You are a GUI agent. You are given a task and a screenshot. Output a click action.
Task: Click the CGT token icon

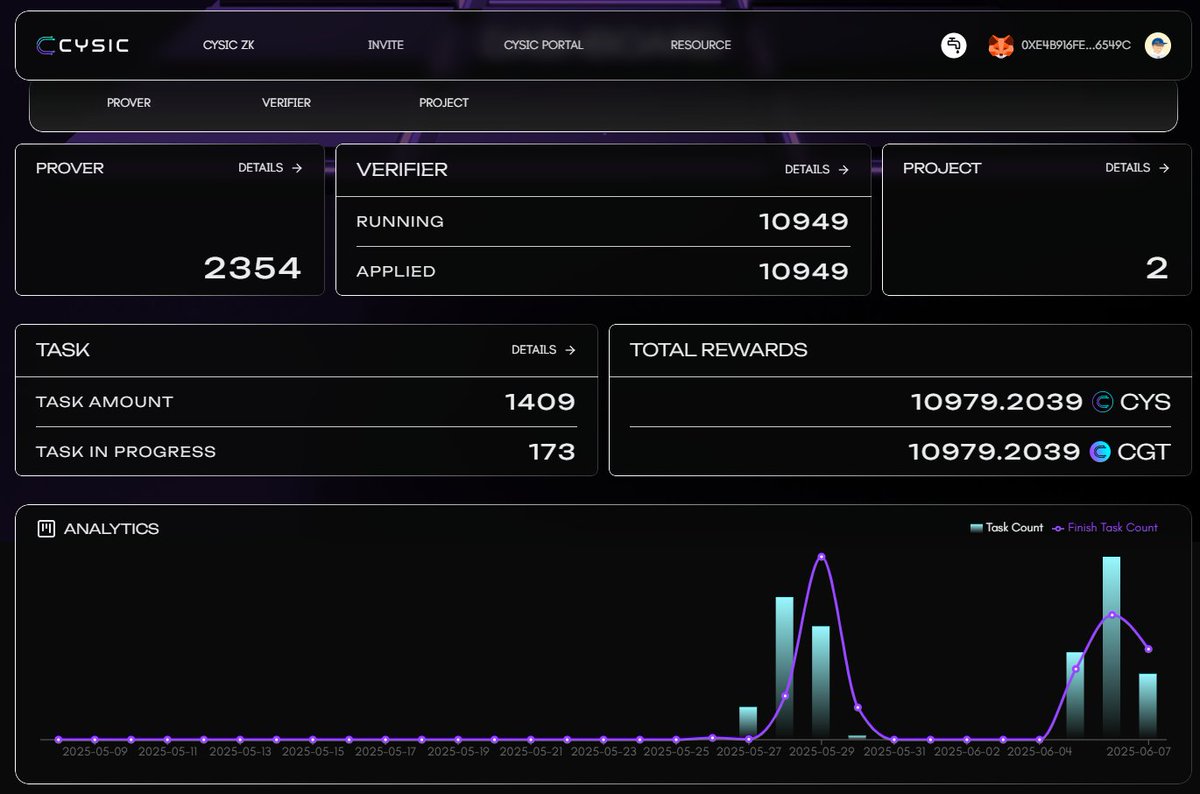1100,452
